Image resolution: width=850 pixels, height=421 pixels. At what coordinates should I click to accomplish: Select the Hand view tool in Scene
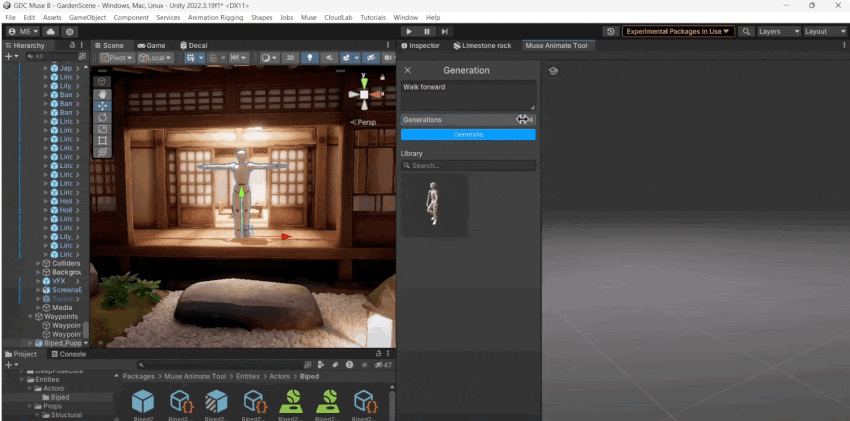102,94
